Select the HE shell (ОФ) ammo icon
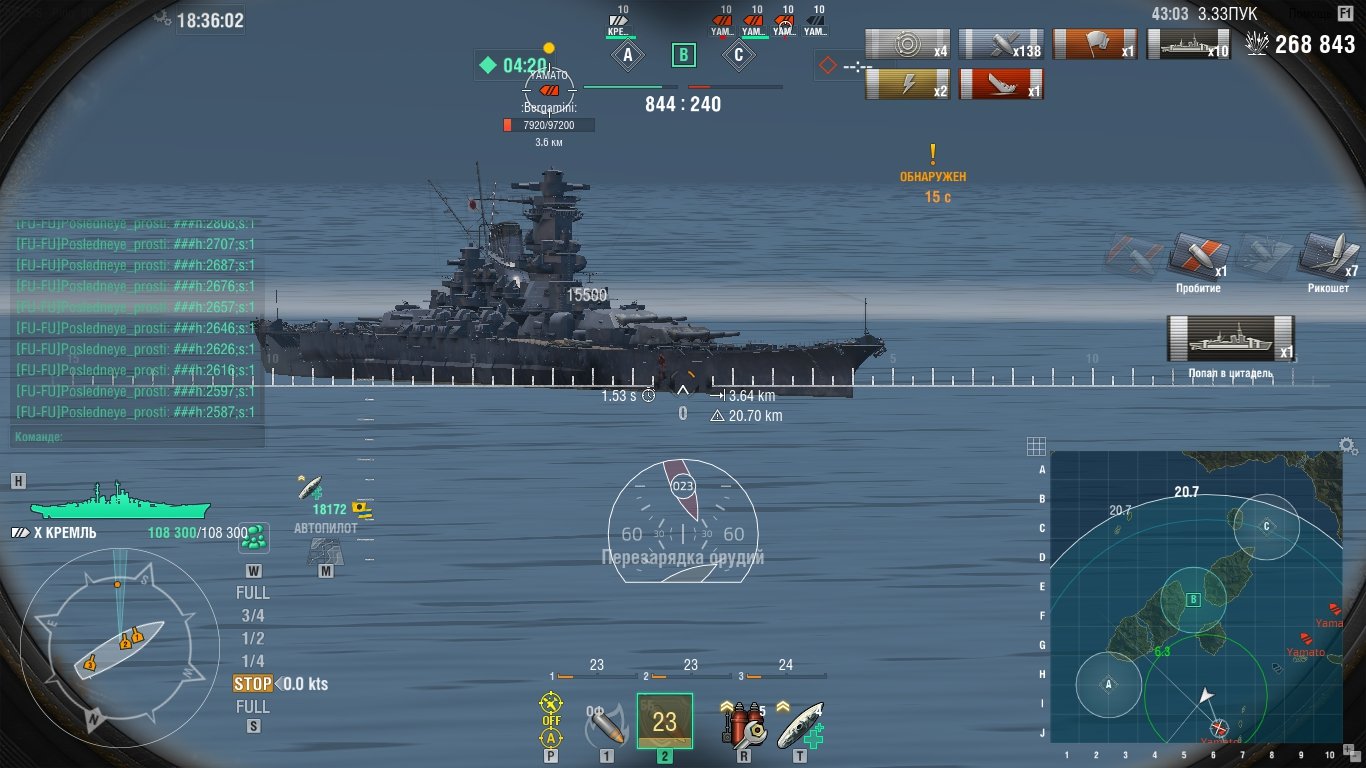 pos(606,723)
